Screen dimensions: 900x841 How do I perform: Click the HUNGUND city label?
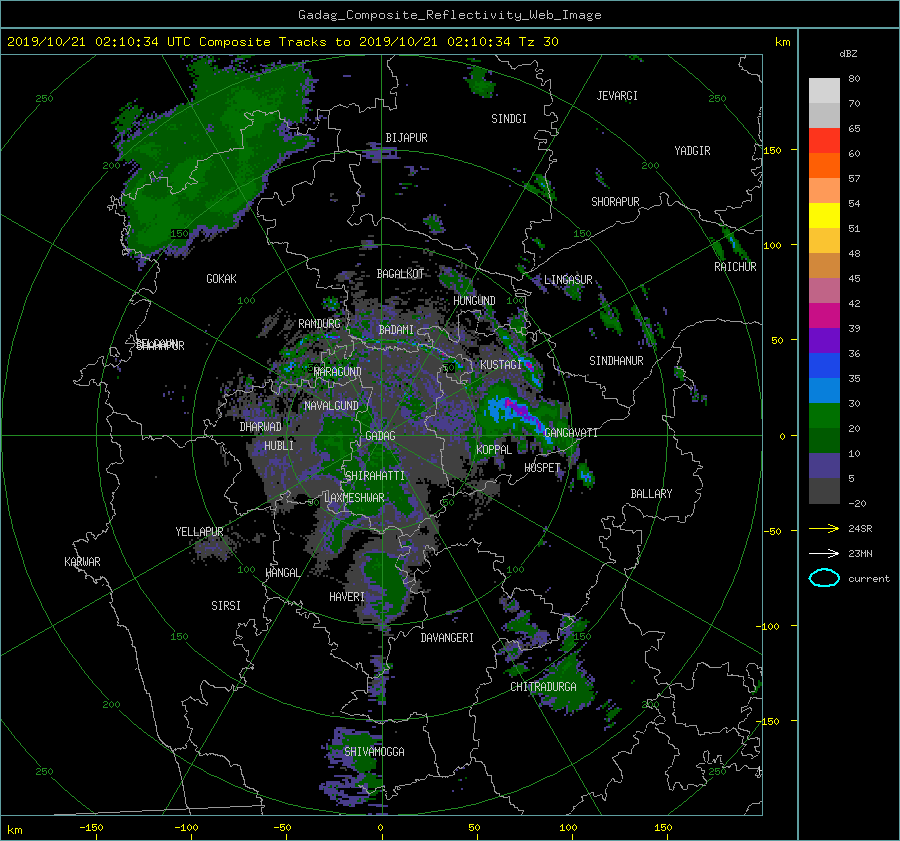tap(474, 301)
